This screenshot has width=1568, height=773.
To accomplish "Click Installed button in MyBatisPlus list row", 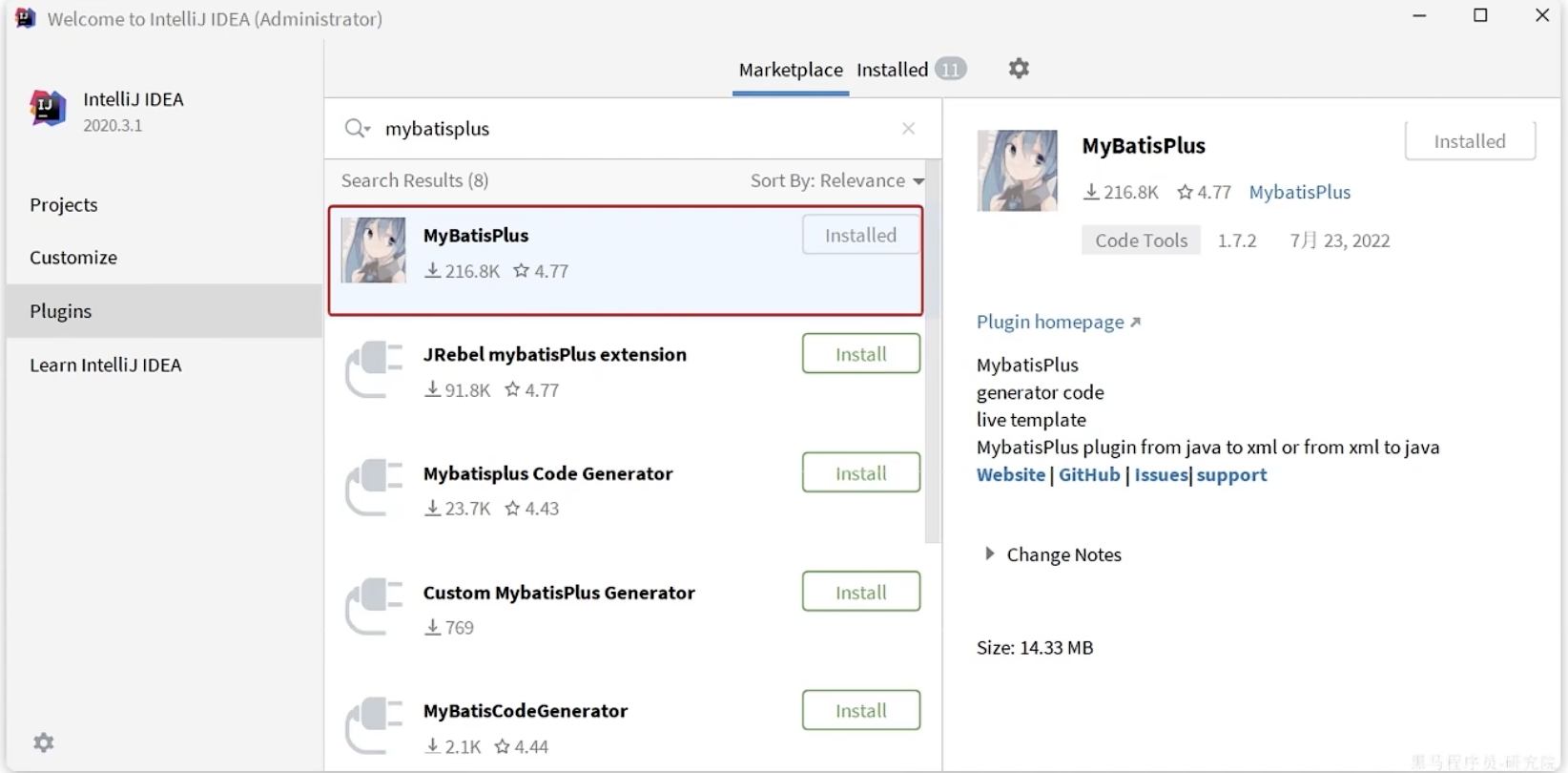I will click(x=861, y=235).
